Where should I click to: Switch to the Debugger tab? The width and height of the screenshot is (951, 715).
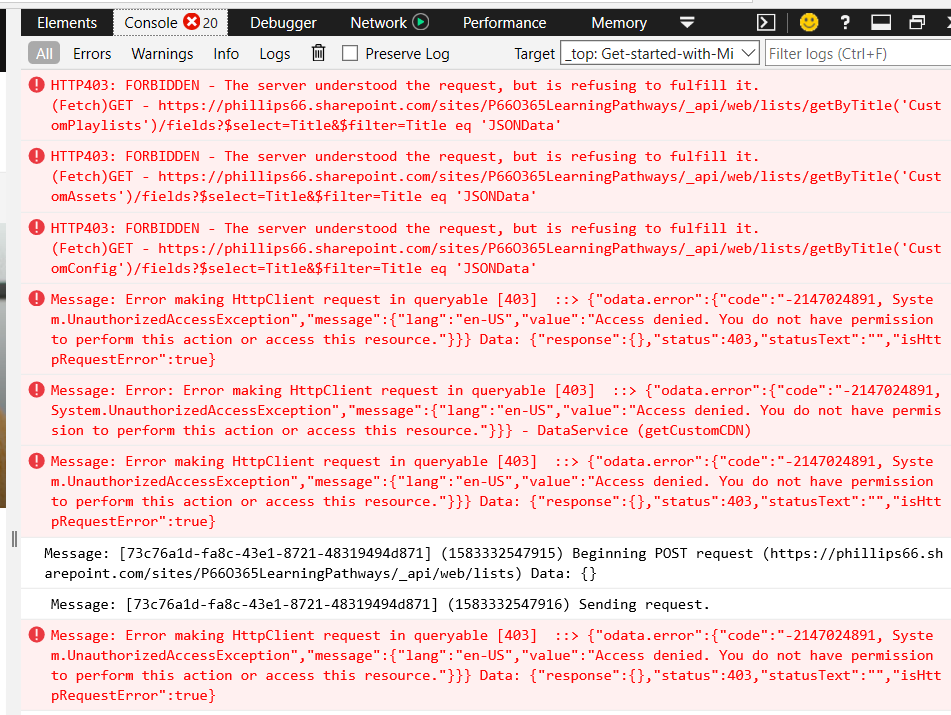tap(282, 21)
